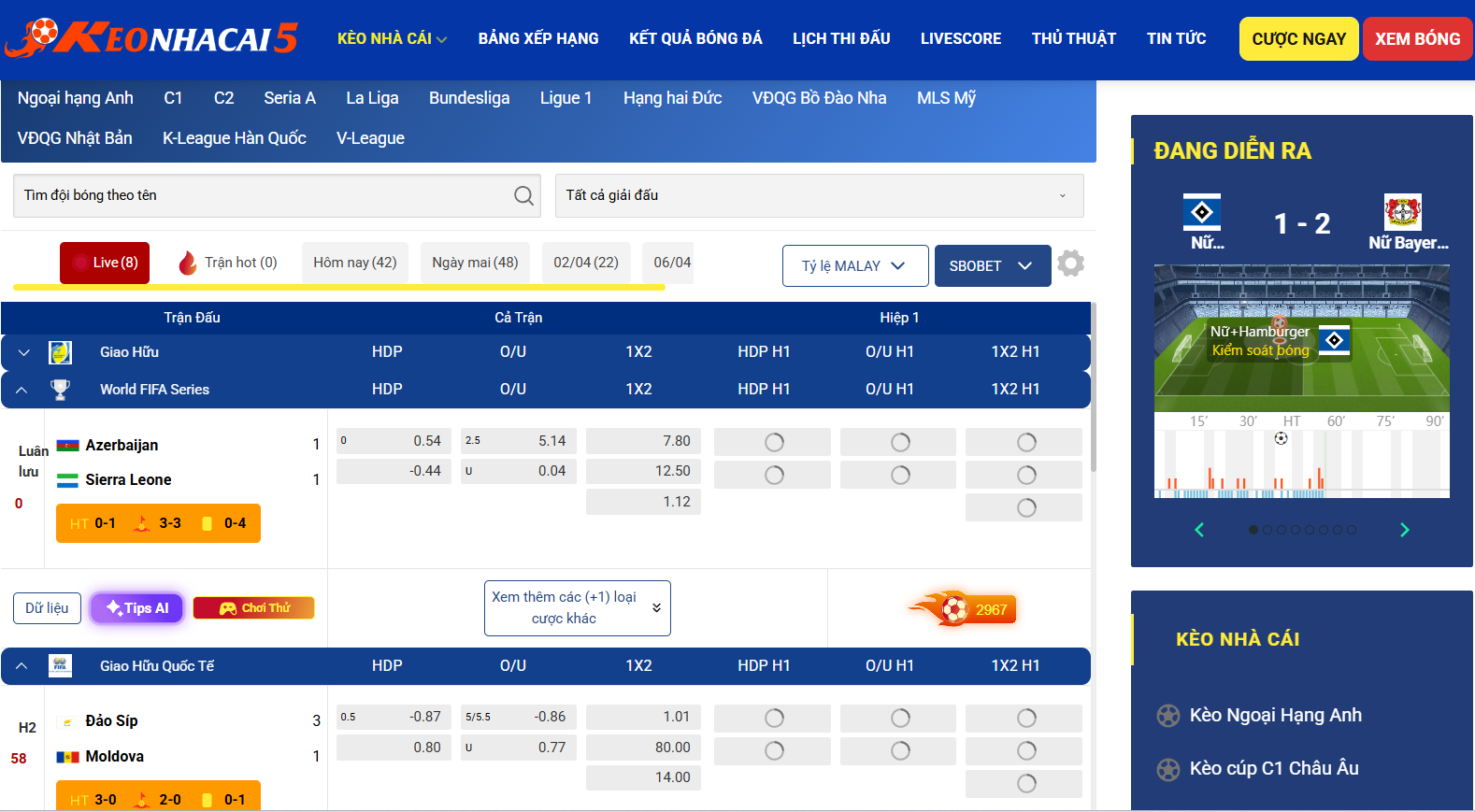Click the team name search field

[x=262, y=195]
